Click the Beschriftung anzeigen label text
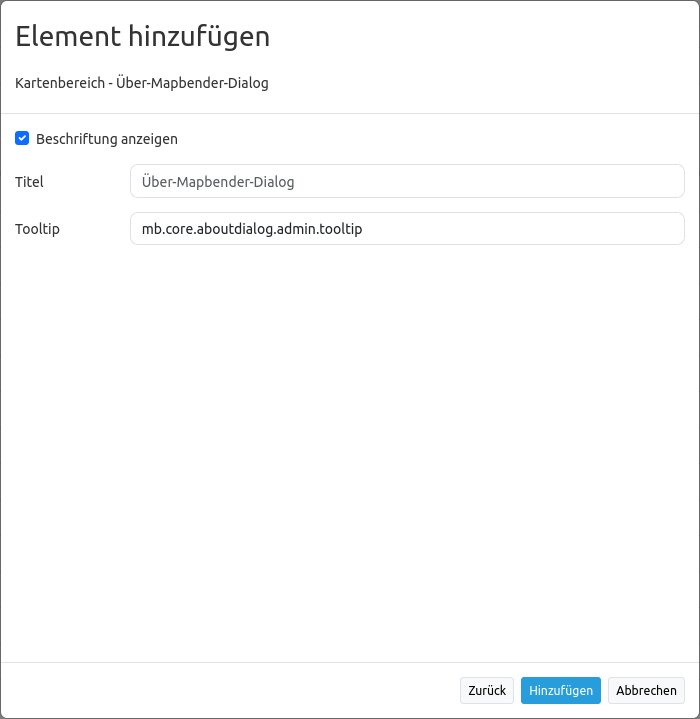 tap(107, 139)
